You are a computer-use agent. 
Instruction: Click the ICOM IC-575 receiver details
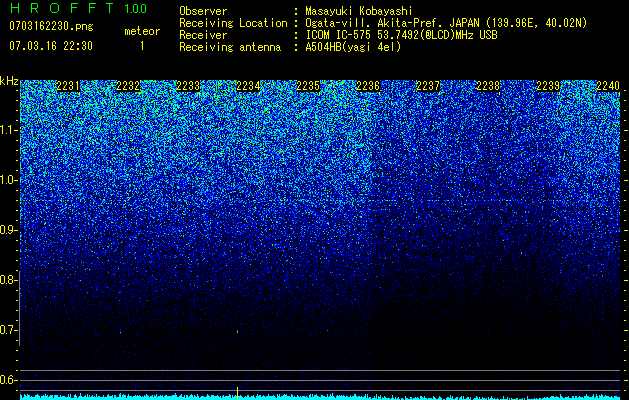(401, 35)
